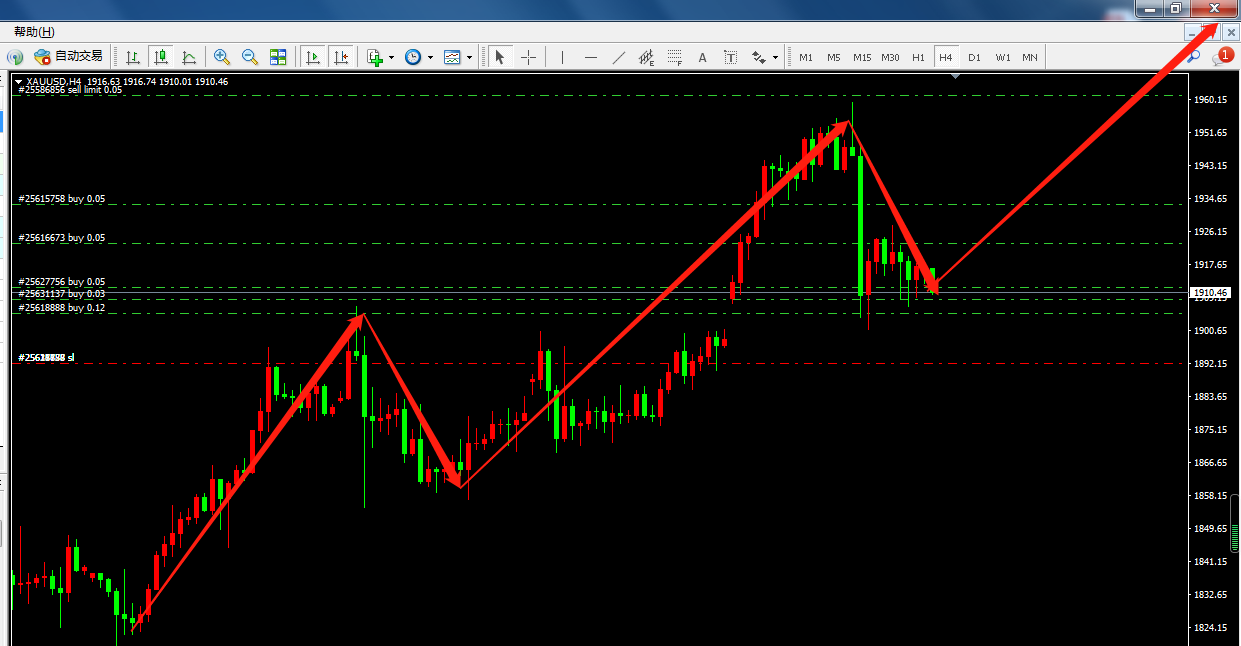The image size is (1241, 646).
Task: Select the crosshair tool
Action: click(528, 57)
